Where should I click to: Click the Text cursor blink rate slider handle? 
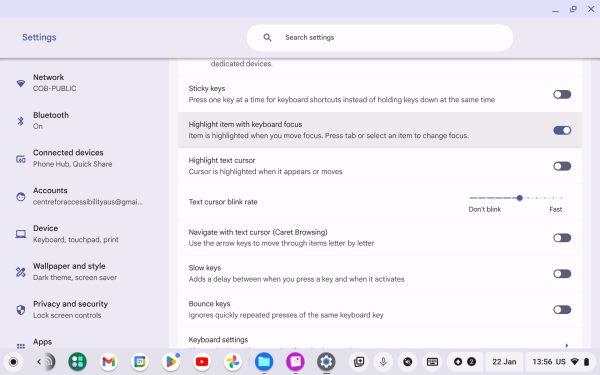click(519, 198)
